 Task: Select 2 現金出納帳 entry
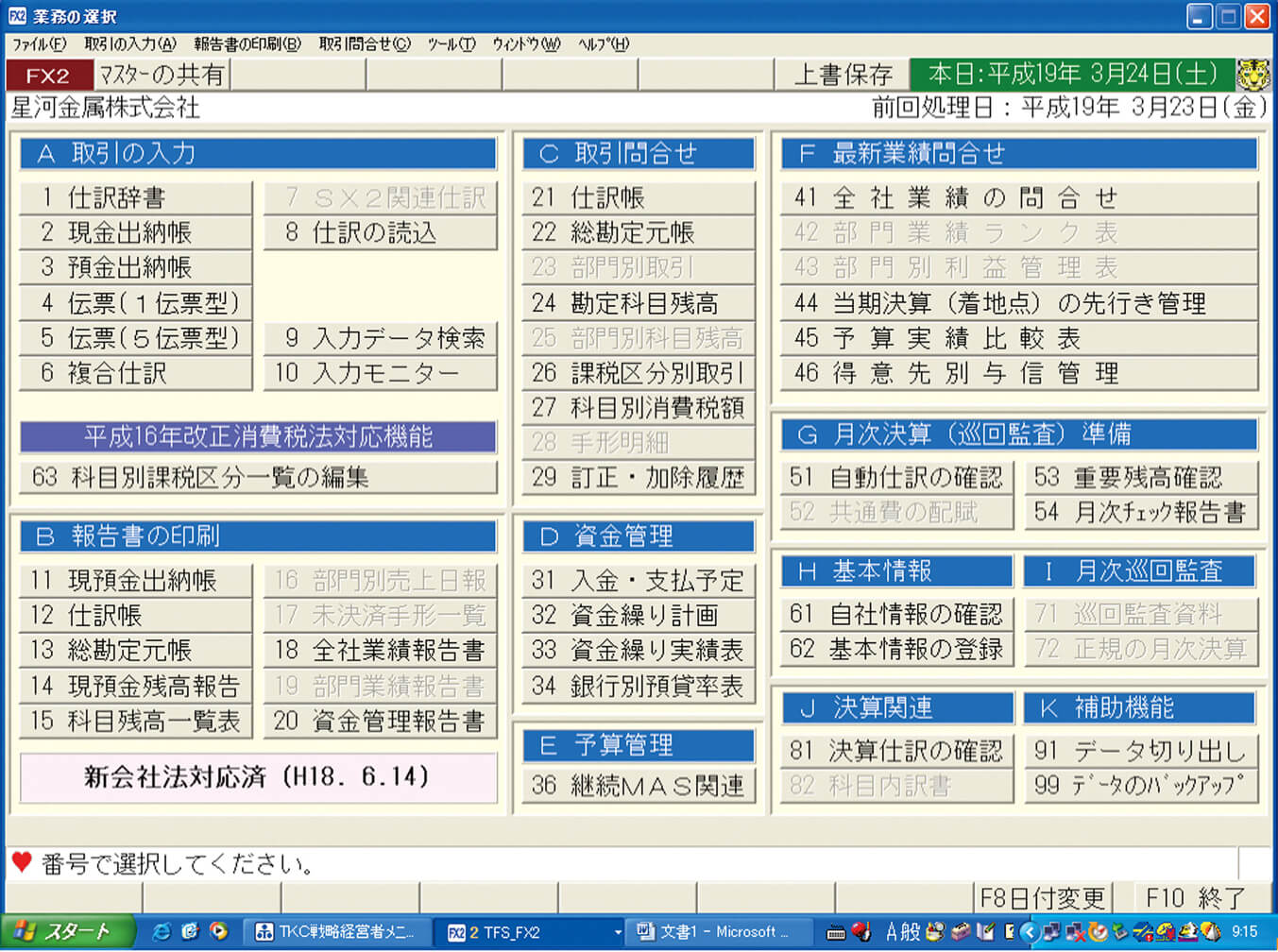pos(135,232)
